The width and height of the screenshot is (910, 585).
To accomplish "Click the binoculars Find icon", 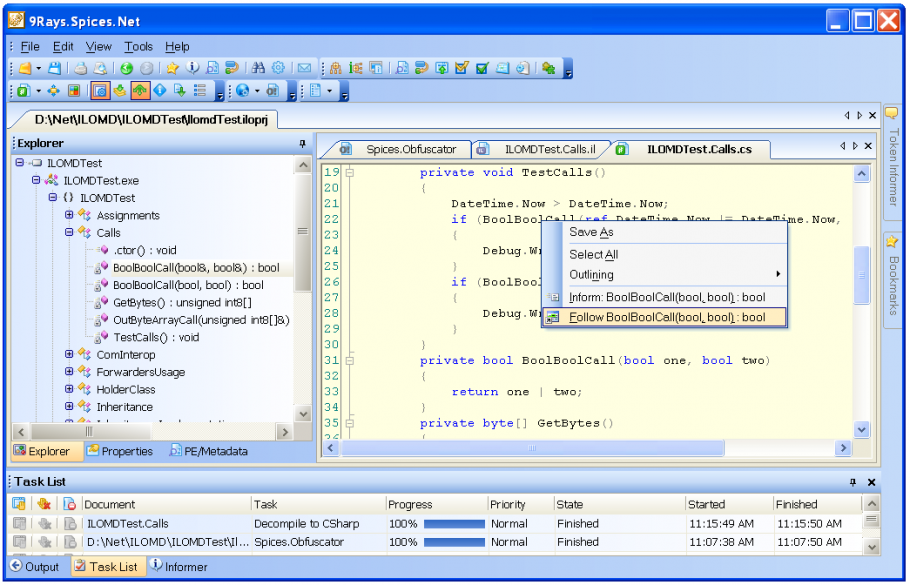I will 258,68.
